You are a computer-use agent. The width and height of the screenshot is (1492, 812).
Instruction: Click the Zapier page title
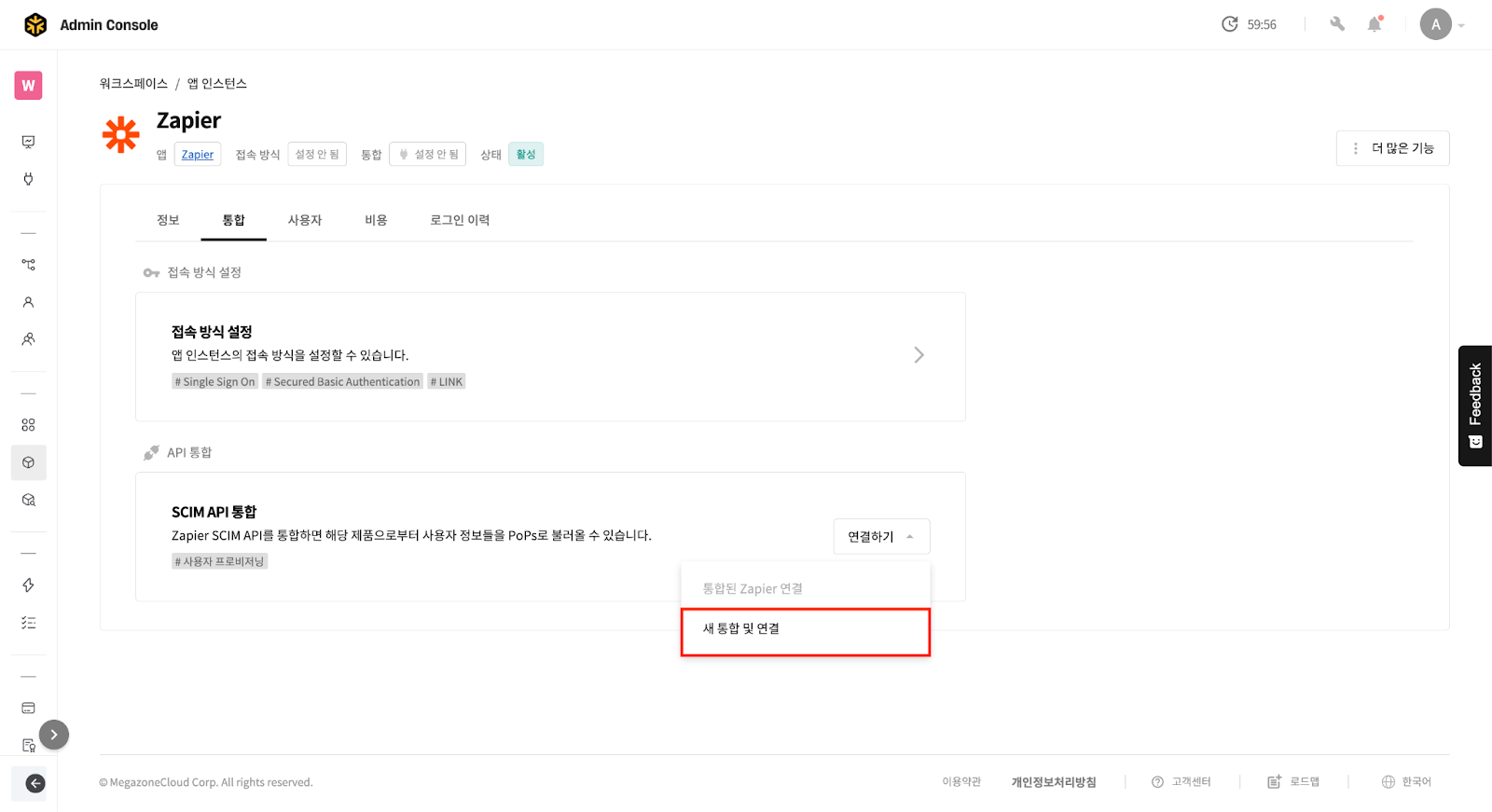tap(188, 120)
